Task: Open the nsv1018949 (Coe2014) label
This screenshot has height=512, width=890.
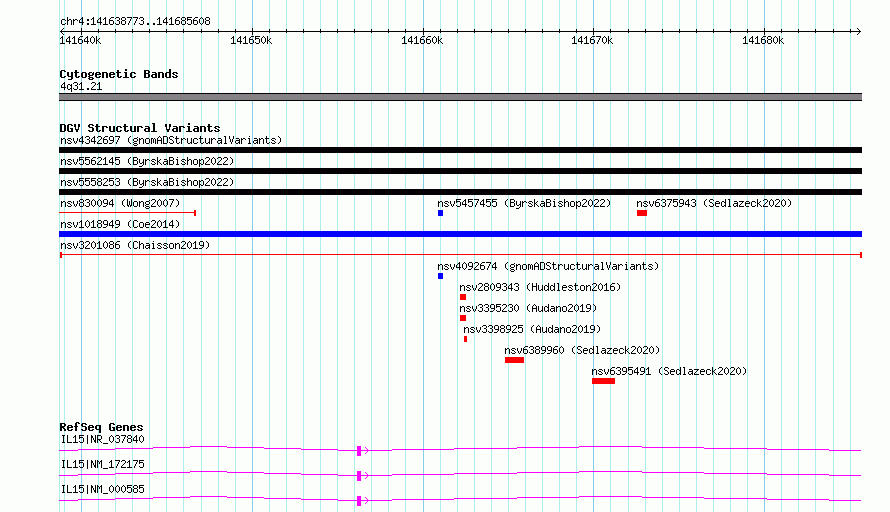Action: (x=120, y=224)
